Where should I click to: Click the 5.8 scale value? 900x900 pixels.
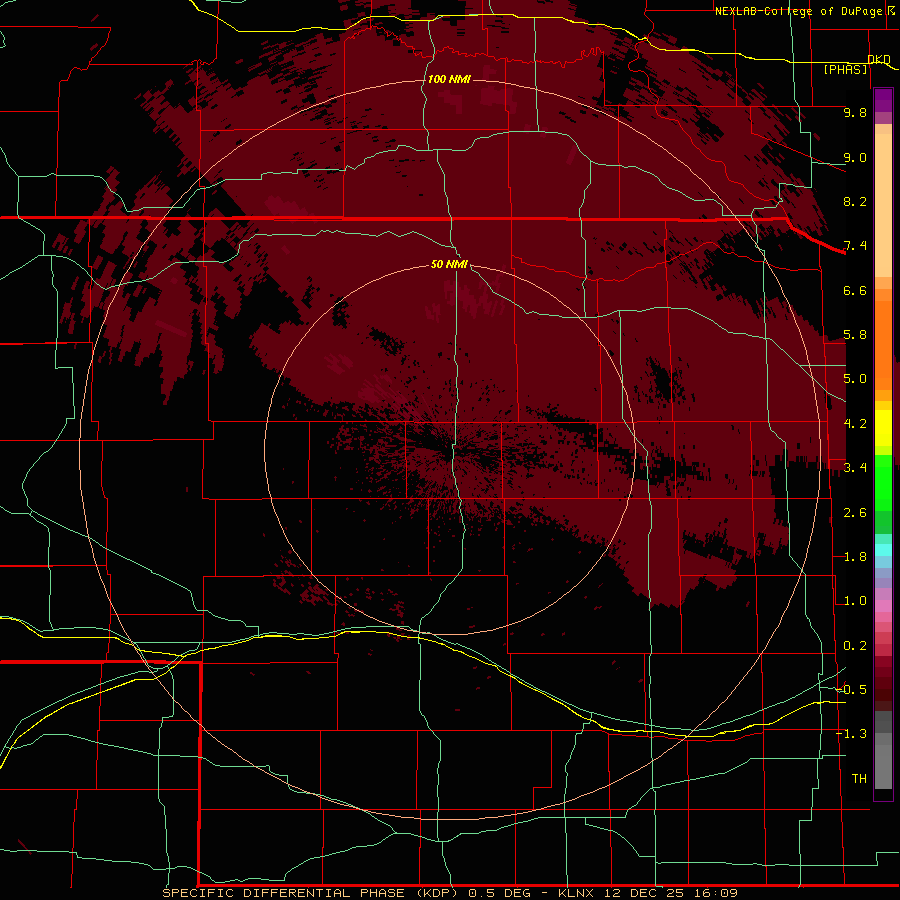pos(855,335)
